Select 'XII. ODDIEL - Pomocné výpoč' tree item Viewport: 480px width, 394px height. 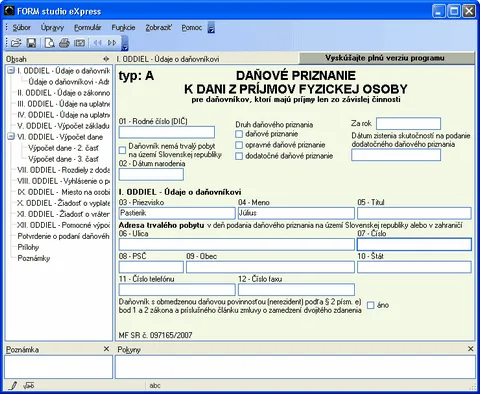64,225
